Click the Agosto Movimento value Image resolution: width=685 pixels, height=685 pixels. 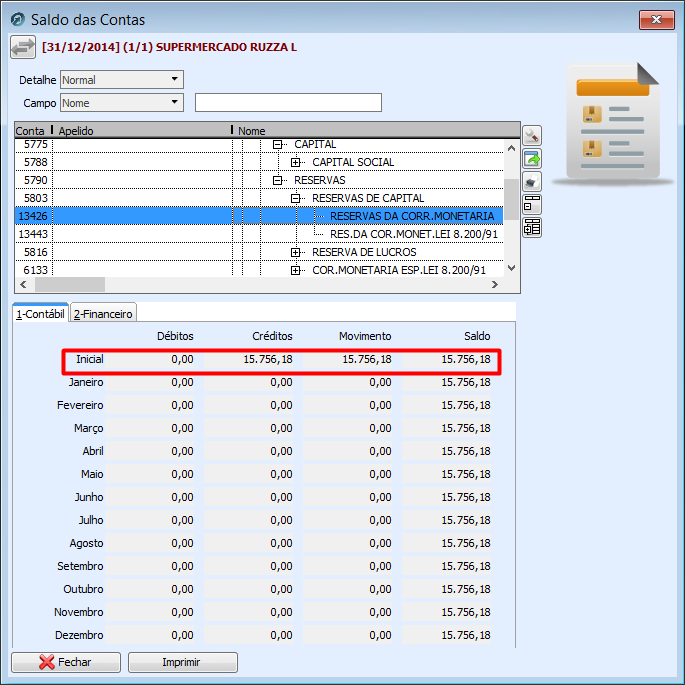(380, 543)
